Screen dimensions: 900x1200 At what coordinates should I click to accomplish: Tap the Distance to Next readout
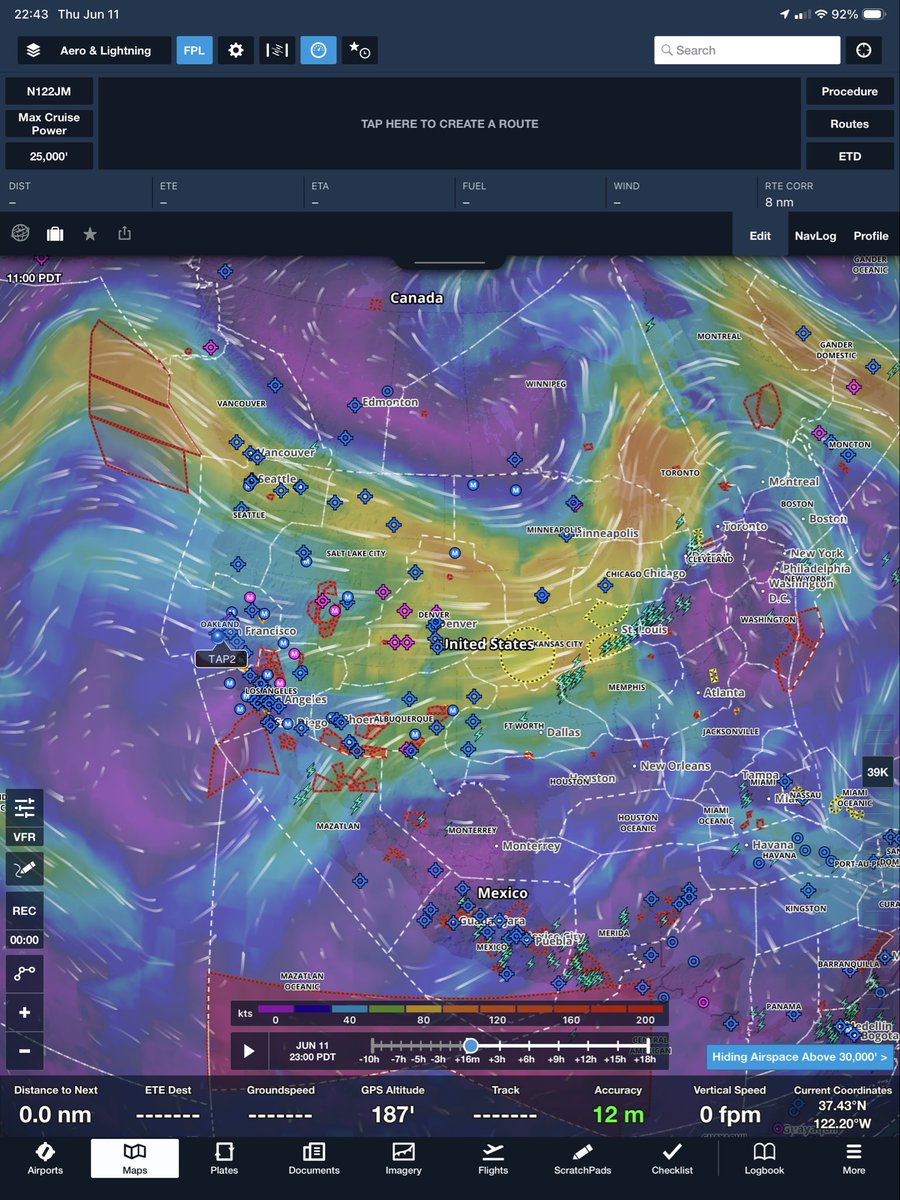tap(57, 1104)
